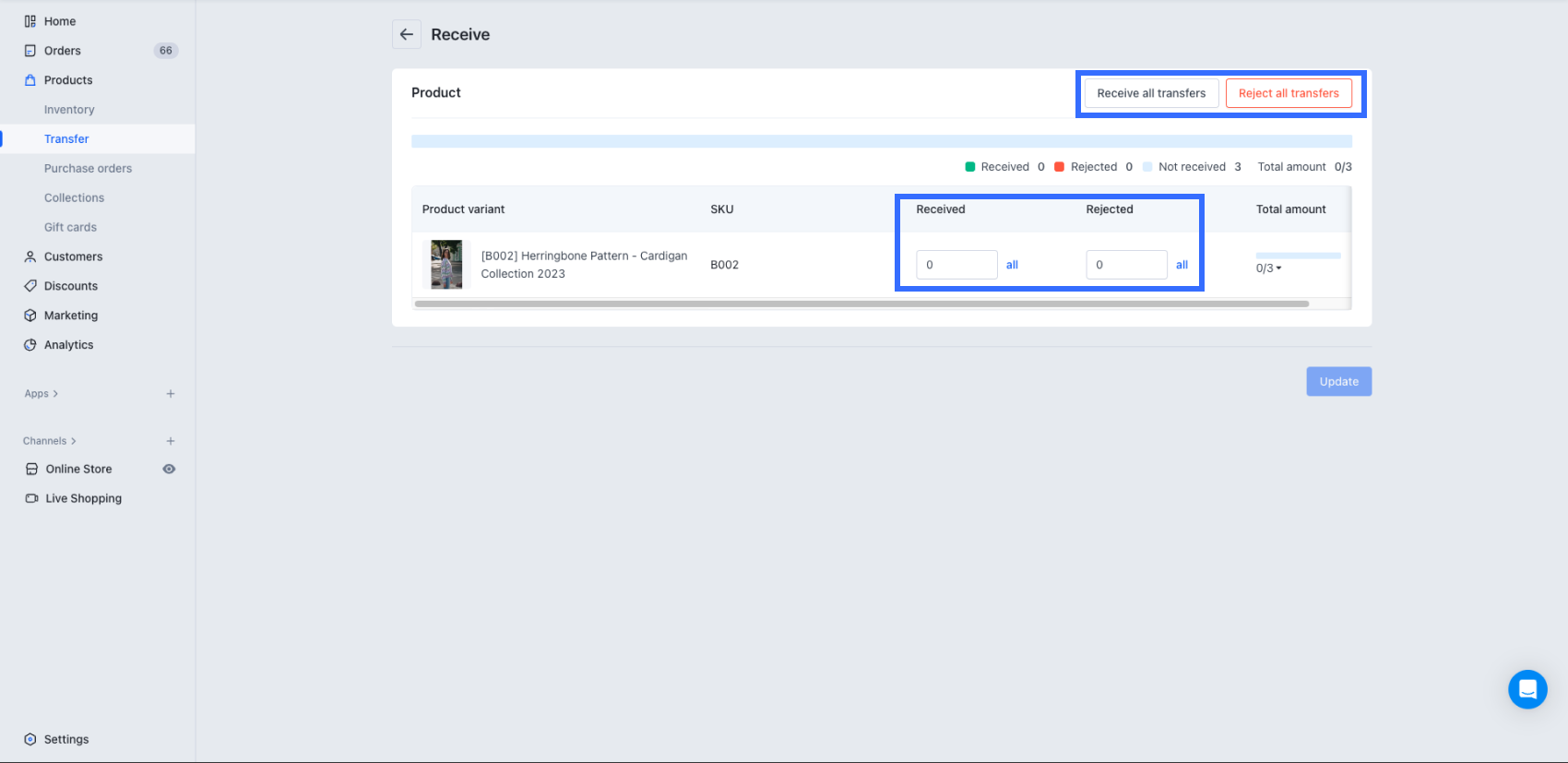Open Purchase orders page
1568x763 pixels.
(x=88, y=169)
